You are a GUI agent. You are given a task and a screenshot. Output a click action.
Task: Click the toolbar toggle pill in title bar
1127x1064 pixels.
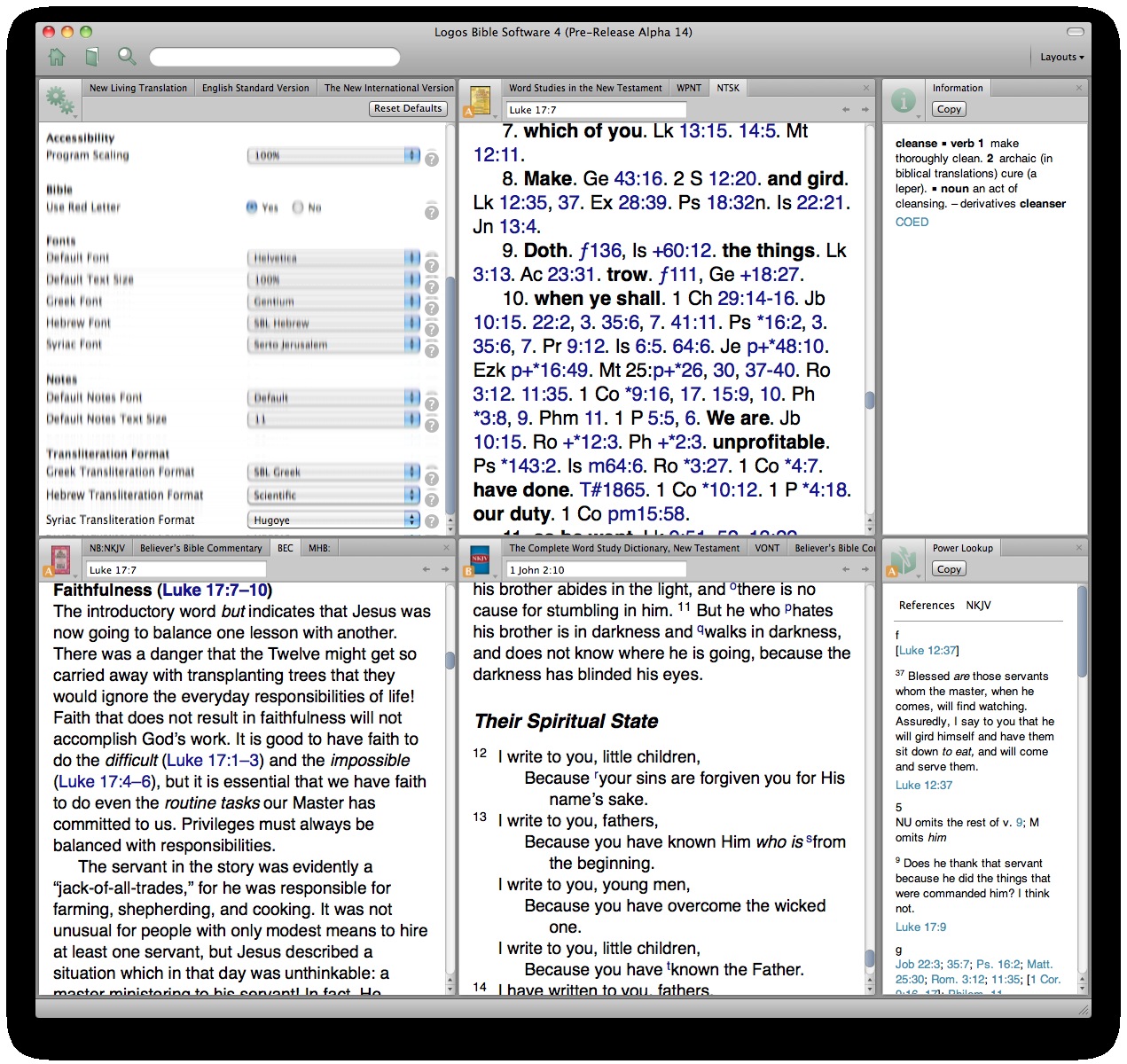tap(1075, 32)
